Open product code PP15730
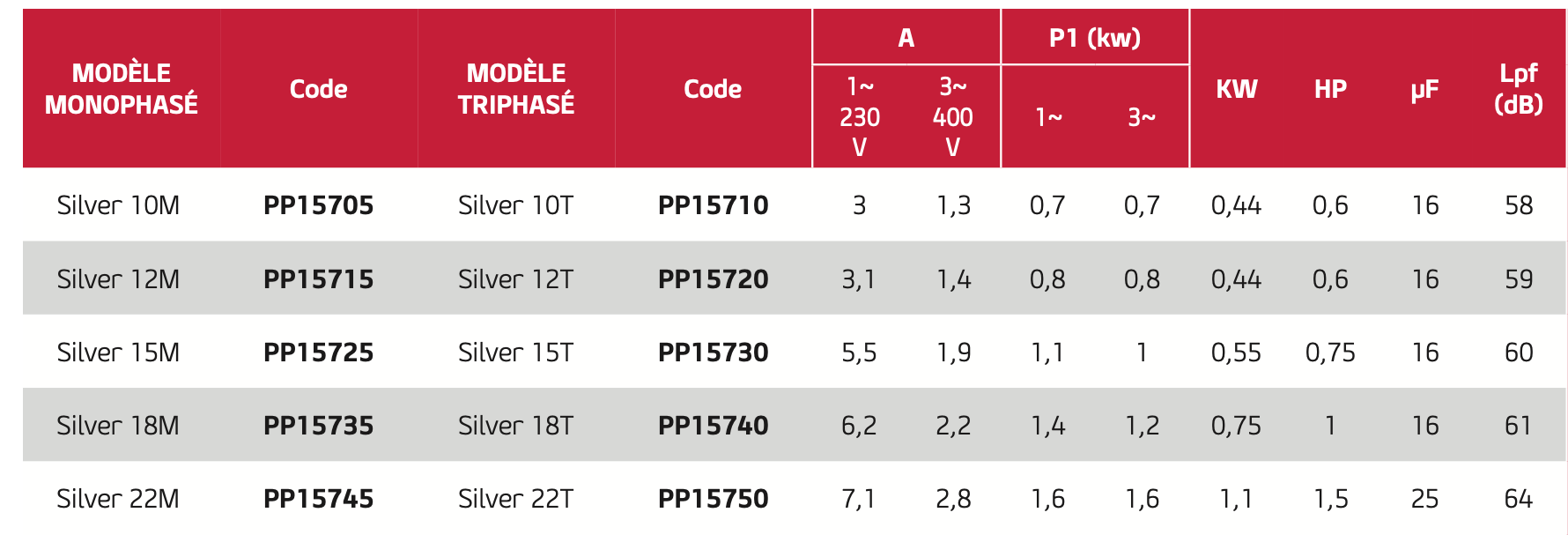1568x557 pixels. coord(714,353)
